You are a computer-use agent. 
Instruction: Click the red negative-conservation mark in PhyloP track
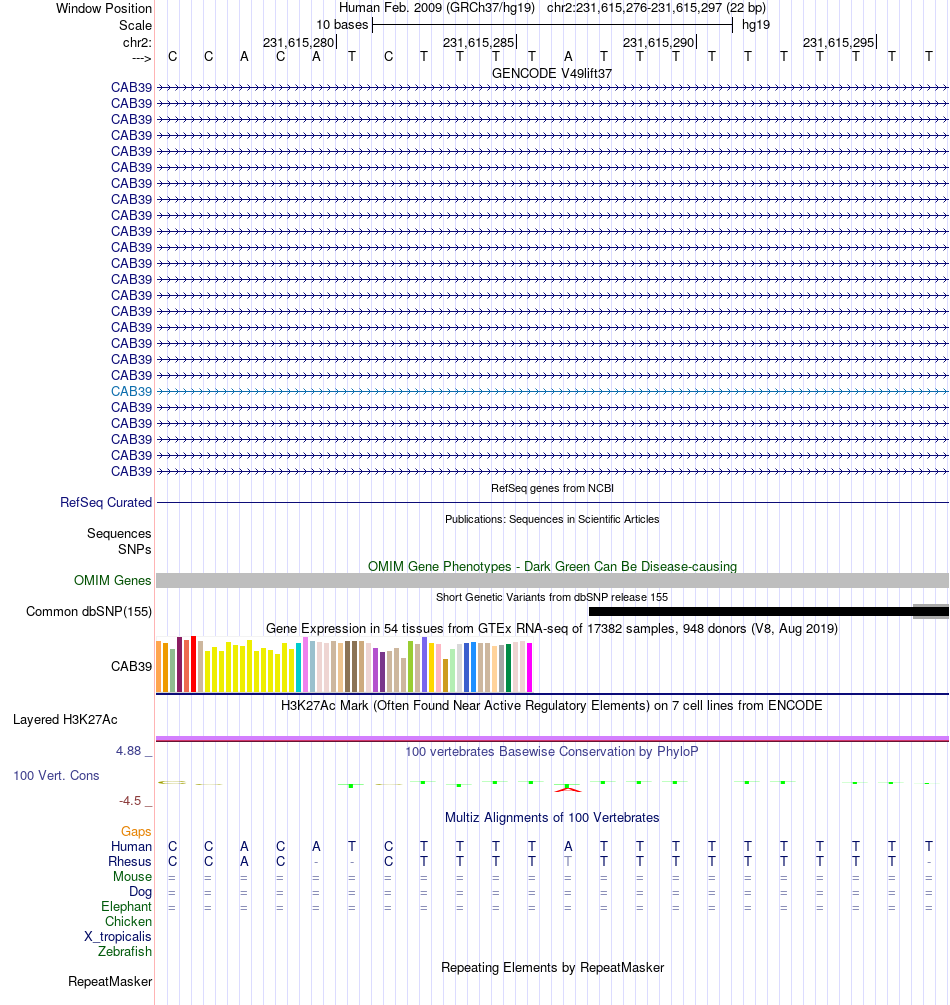[x=567, y=790]
